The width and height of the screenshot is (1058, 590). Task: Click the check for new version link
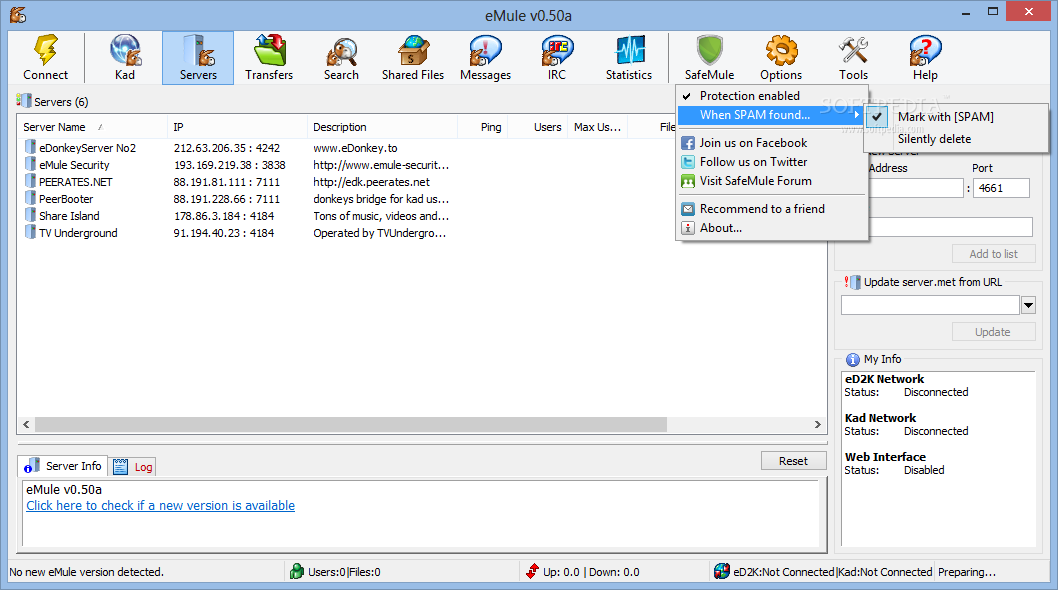pyautogui.click(x=161, y=506)
